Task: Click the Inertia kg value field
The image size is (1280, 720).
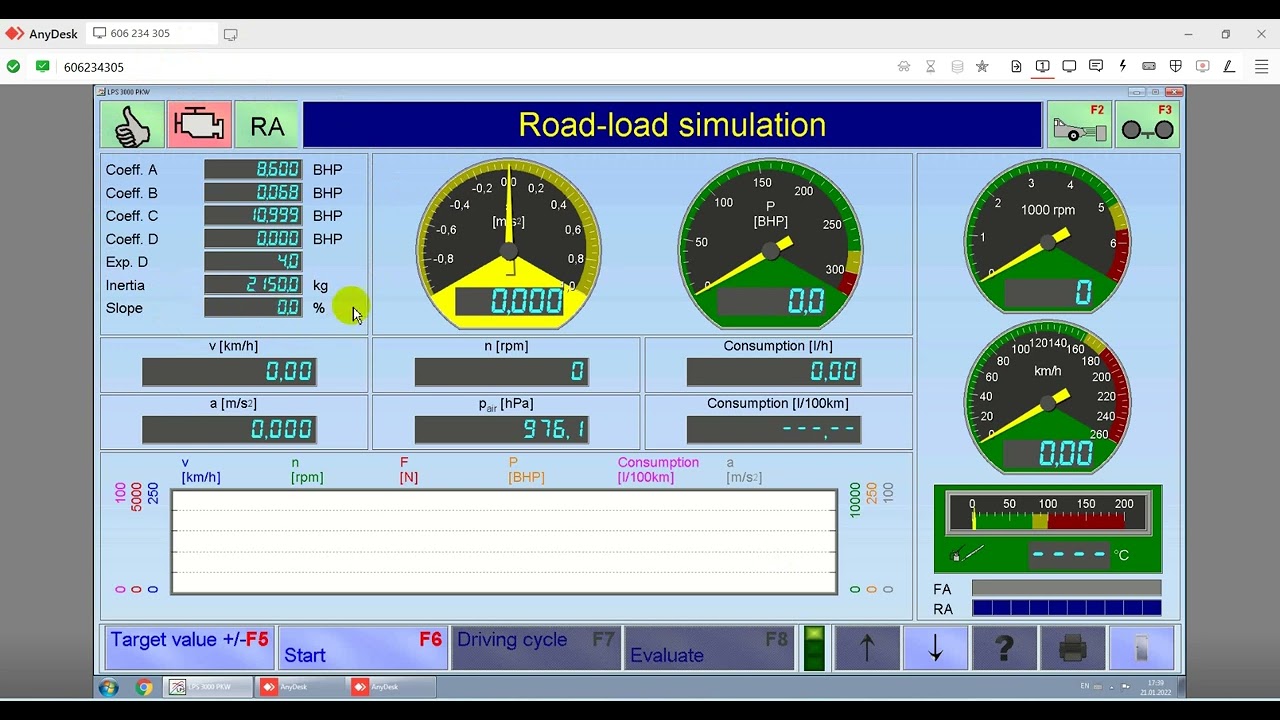Action: 253,285
